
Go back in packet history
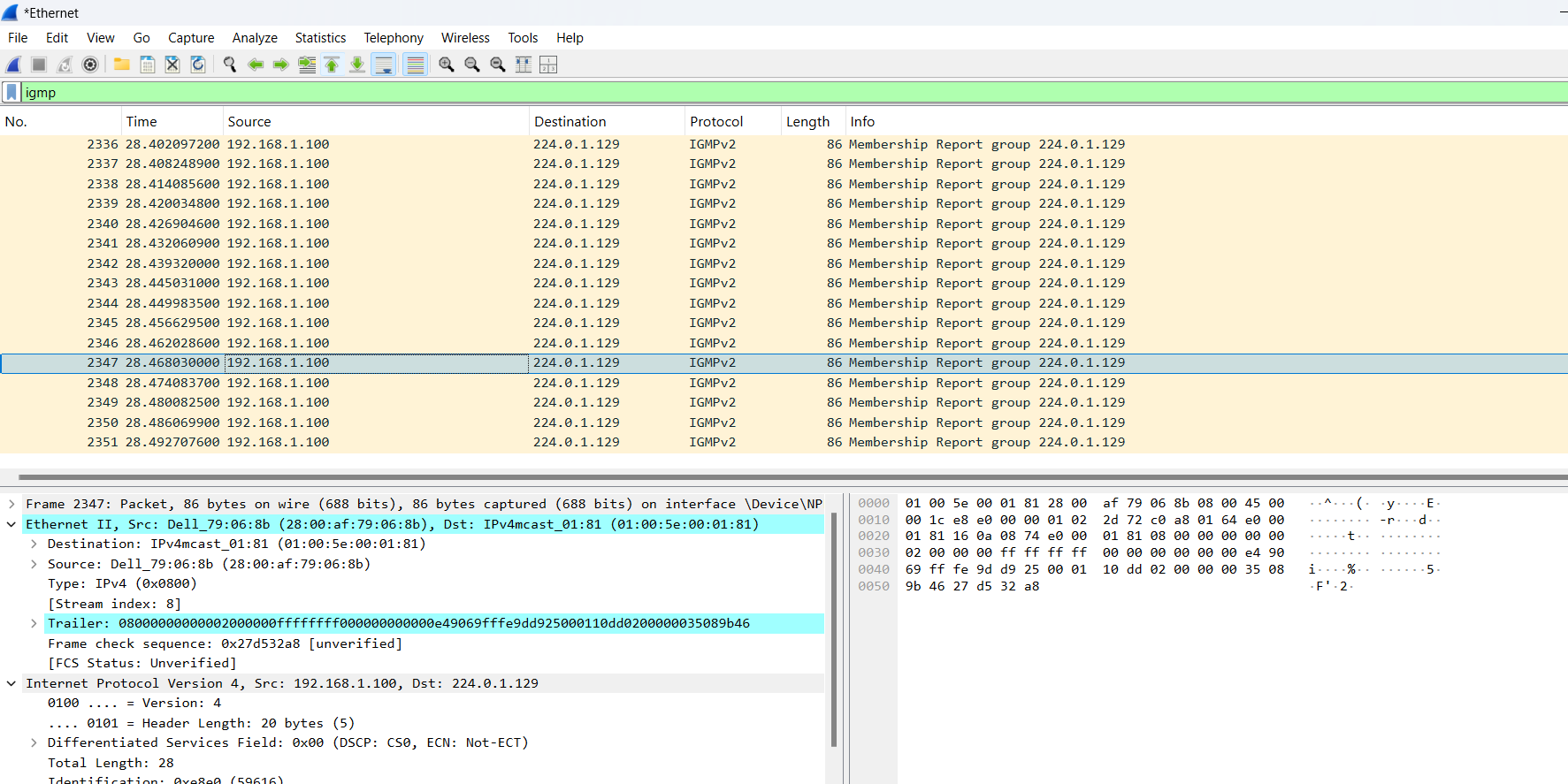click(x=256, y=65)
